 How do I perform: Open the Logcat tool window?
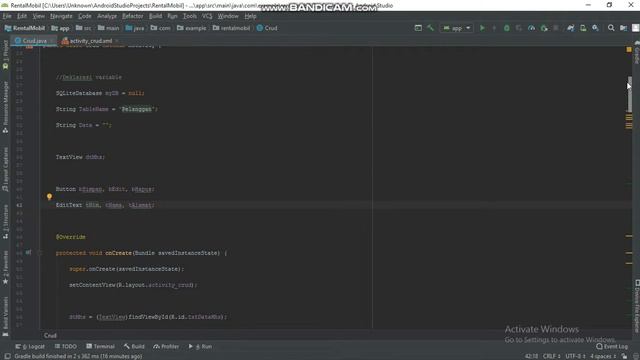[30, 347]
